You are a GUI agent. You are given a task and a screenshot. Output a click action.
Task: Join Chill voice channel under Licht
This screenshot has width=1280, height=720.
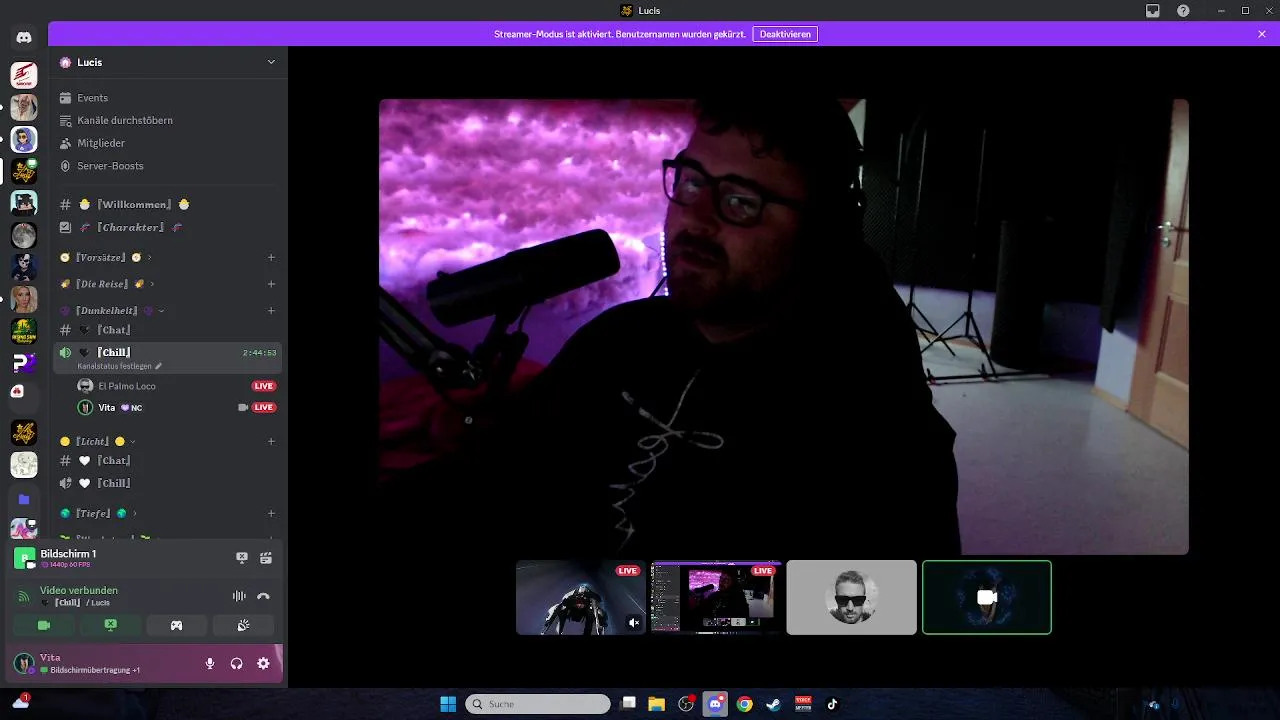coord(168,484)
